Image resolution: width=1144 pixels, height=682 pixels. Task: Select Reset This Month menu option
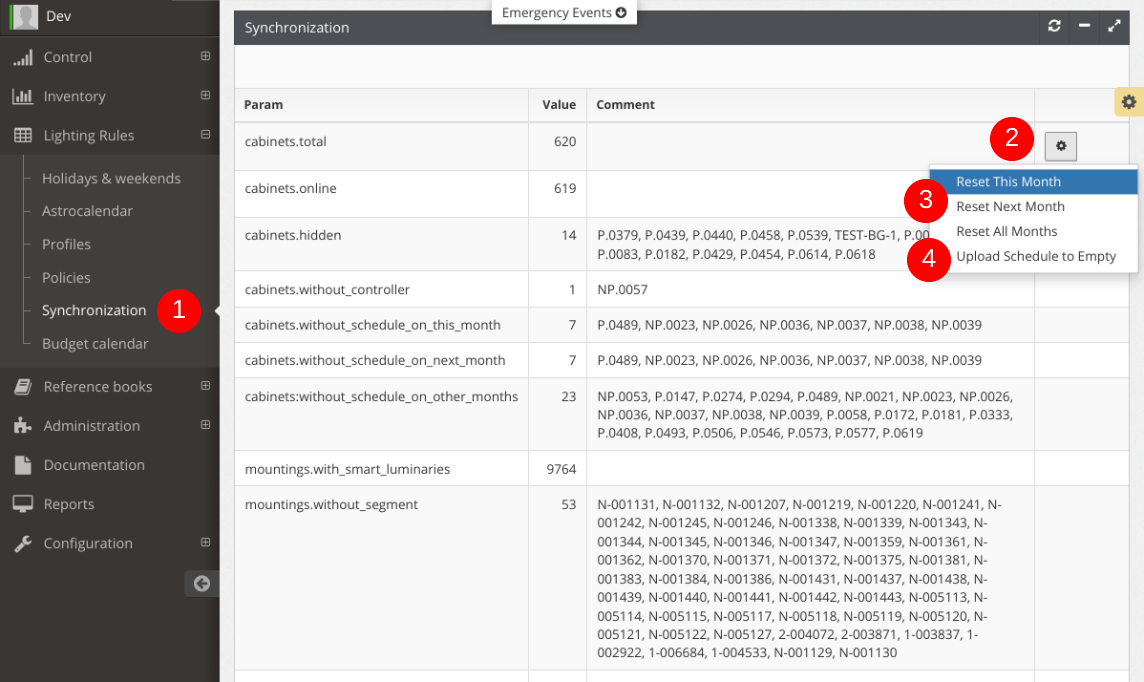[x=1008, y=182]
